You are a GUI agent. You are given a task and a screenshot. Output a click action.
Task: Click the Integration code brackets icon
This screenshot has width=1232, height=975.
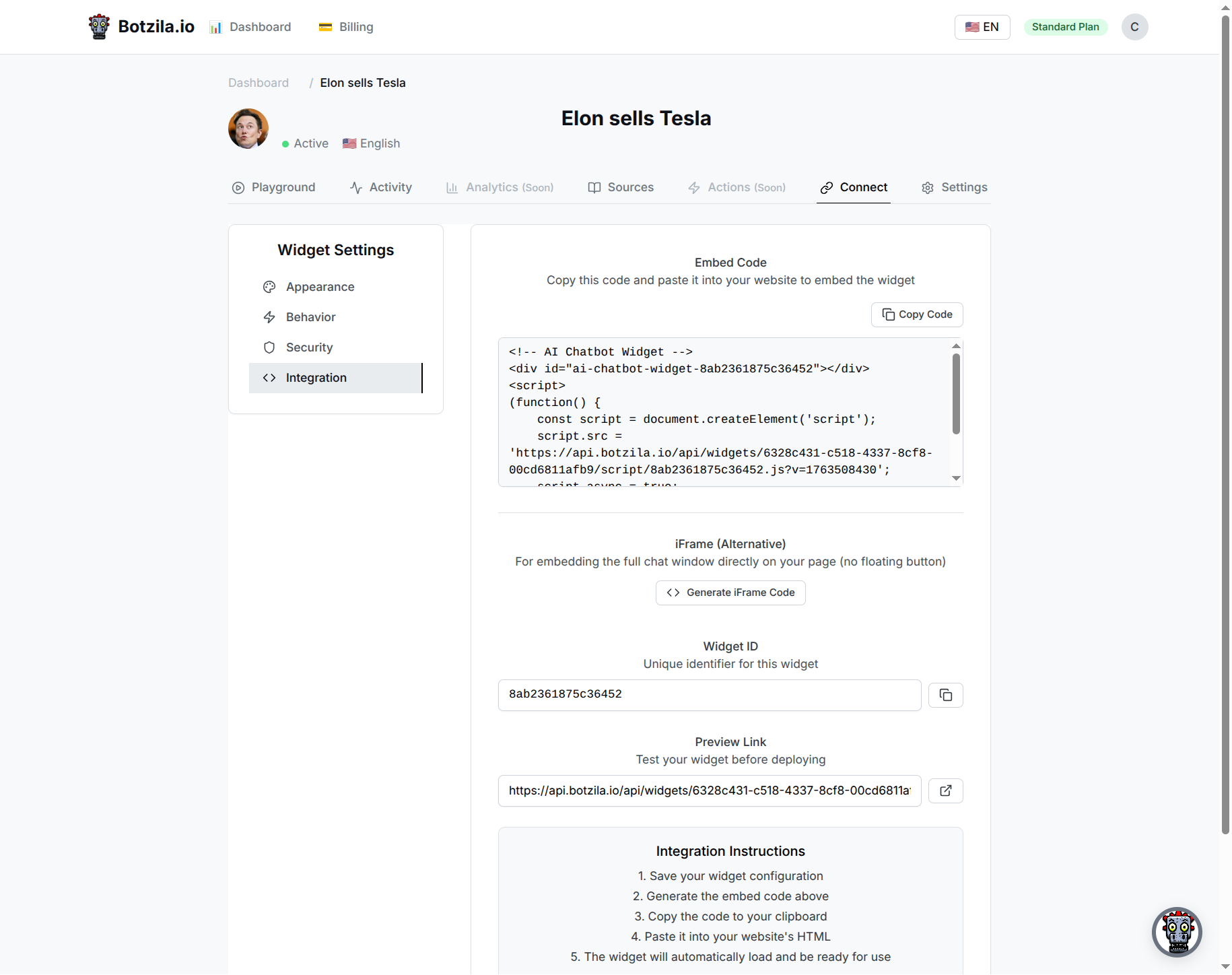click(269, 378)
